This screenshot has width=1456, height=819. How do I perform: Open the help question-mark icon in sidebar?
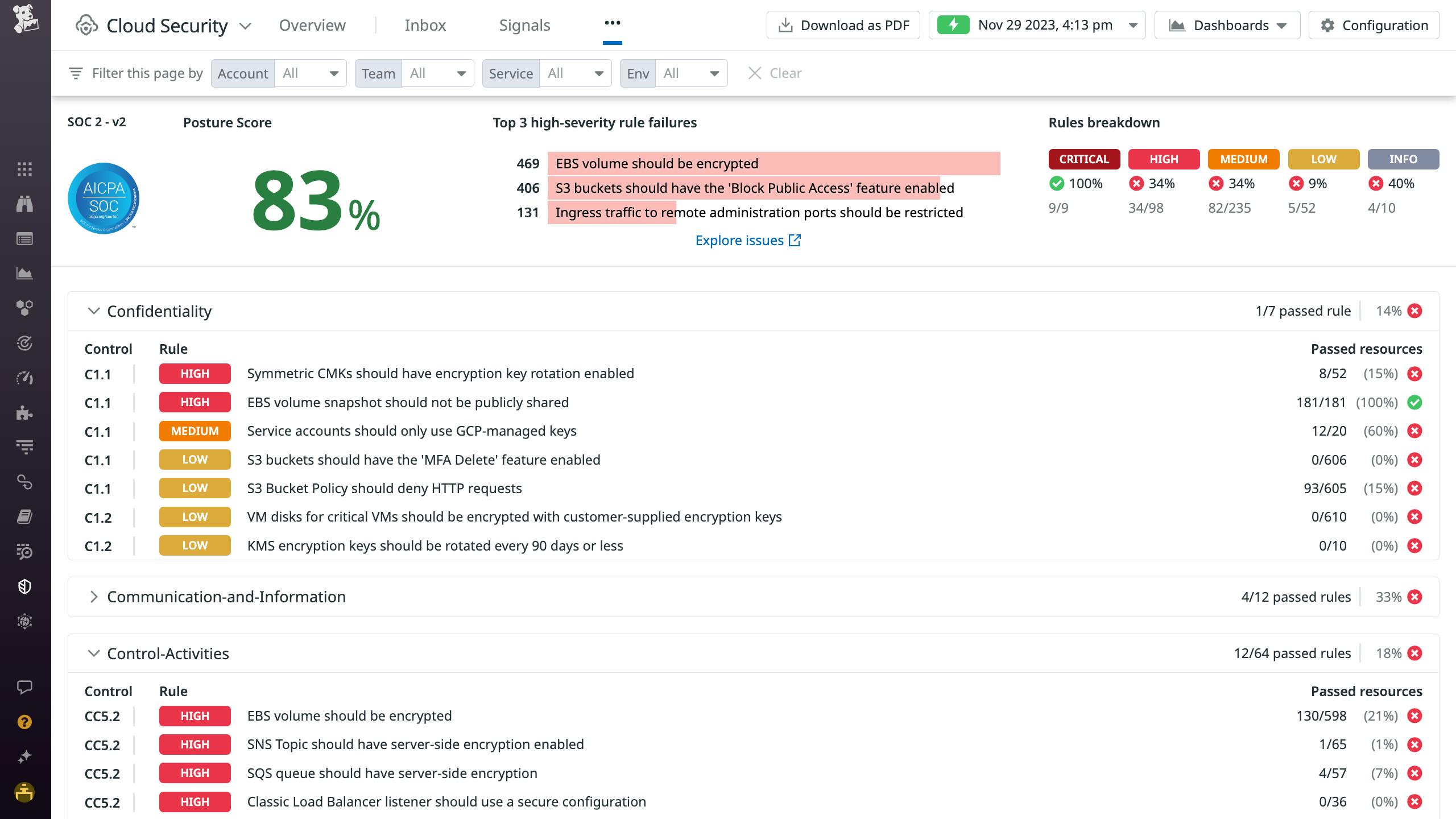point(24,722)
